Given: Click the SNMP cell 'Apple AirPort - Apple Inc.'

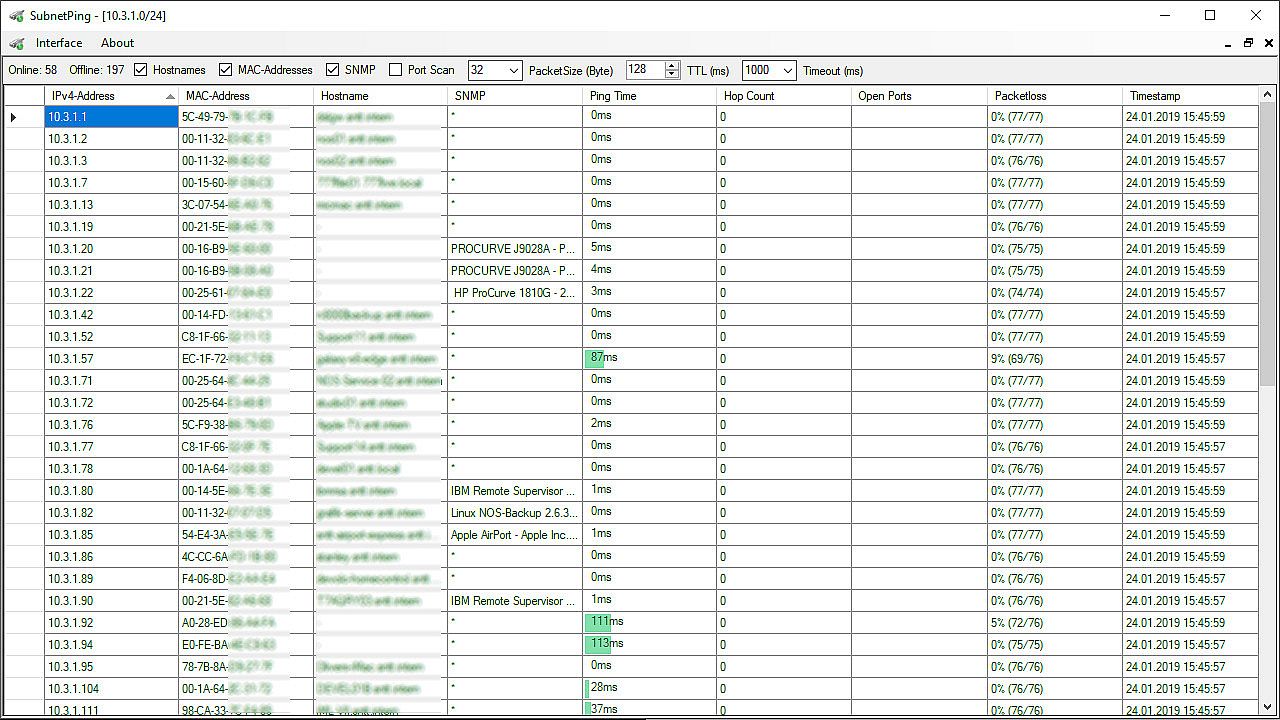Looking at the screenshot, I should click(x=515, y=535).
